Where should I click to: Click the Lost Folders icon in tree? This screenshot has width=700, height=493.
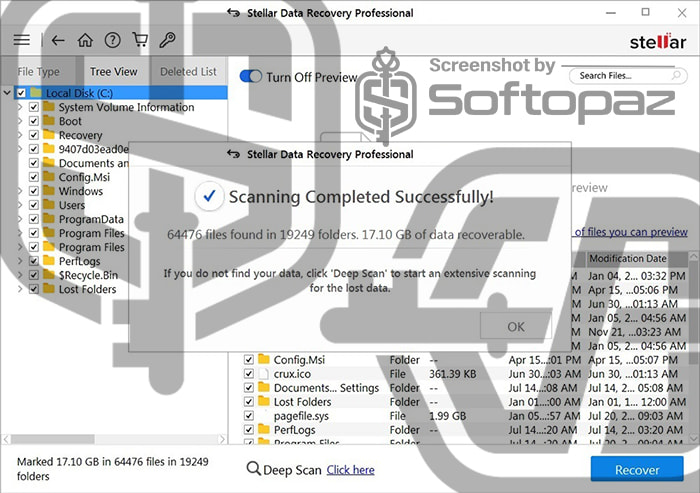pos(49,288)
